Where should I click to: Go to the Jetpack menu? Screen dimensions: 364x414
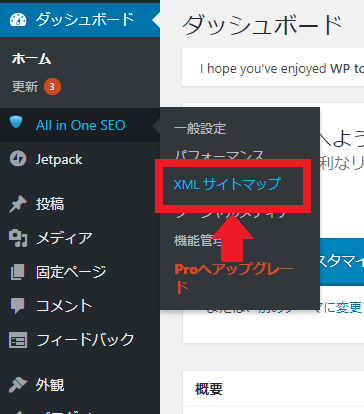[x=80, y=159]
